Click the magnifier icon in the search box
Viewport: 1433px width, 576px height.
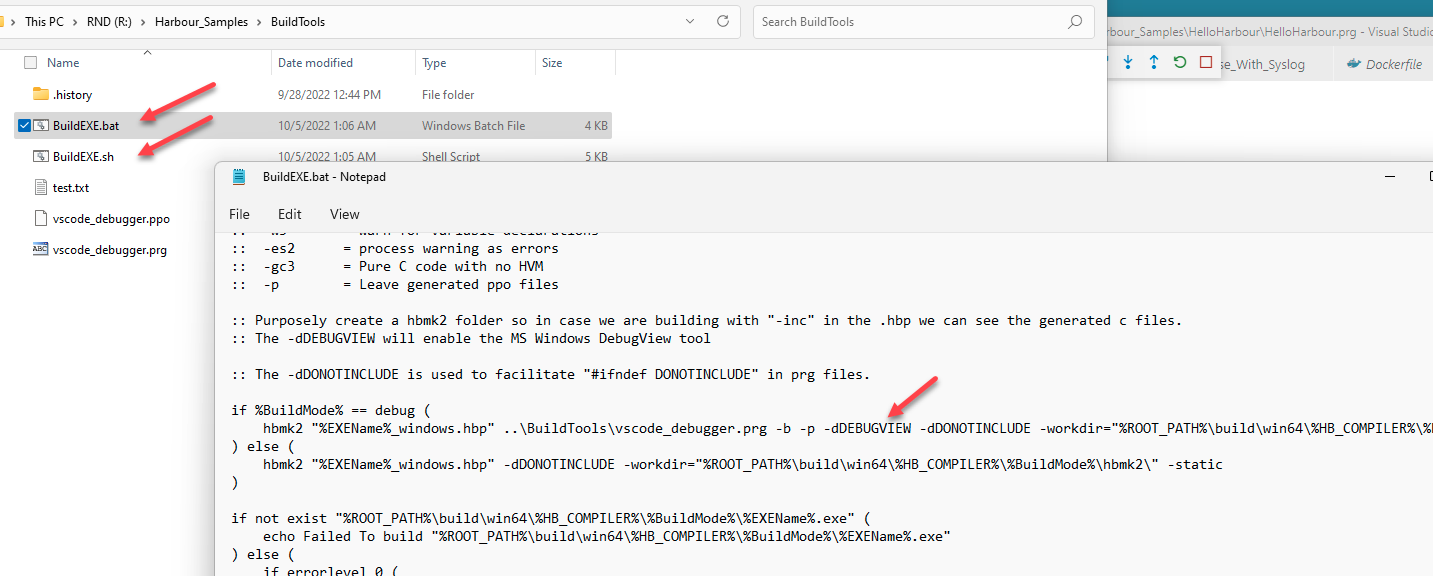(1075, 21)
